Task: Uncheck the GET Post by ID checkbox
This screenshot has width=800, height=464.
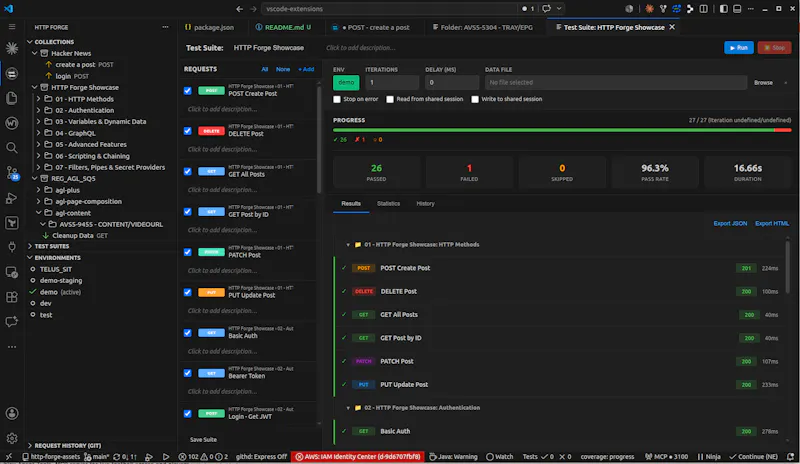Action: [188, 211]
